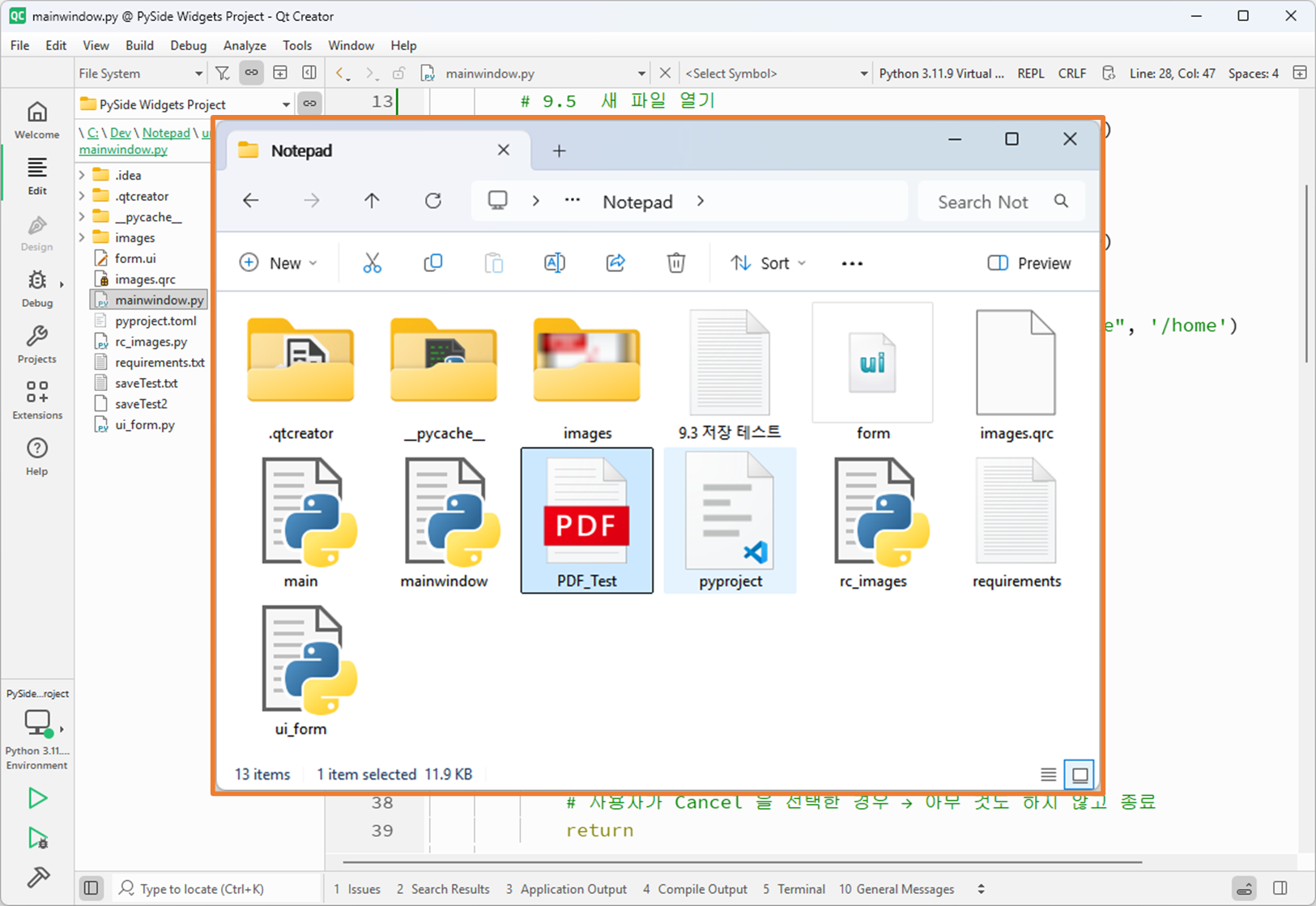Open Debug mode in Qt Creator sidebar
This screenshot has width=1316, height=906.
[37, 288]
